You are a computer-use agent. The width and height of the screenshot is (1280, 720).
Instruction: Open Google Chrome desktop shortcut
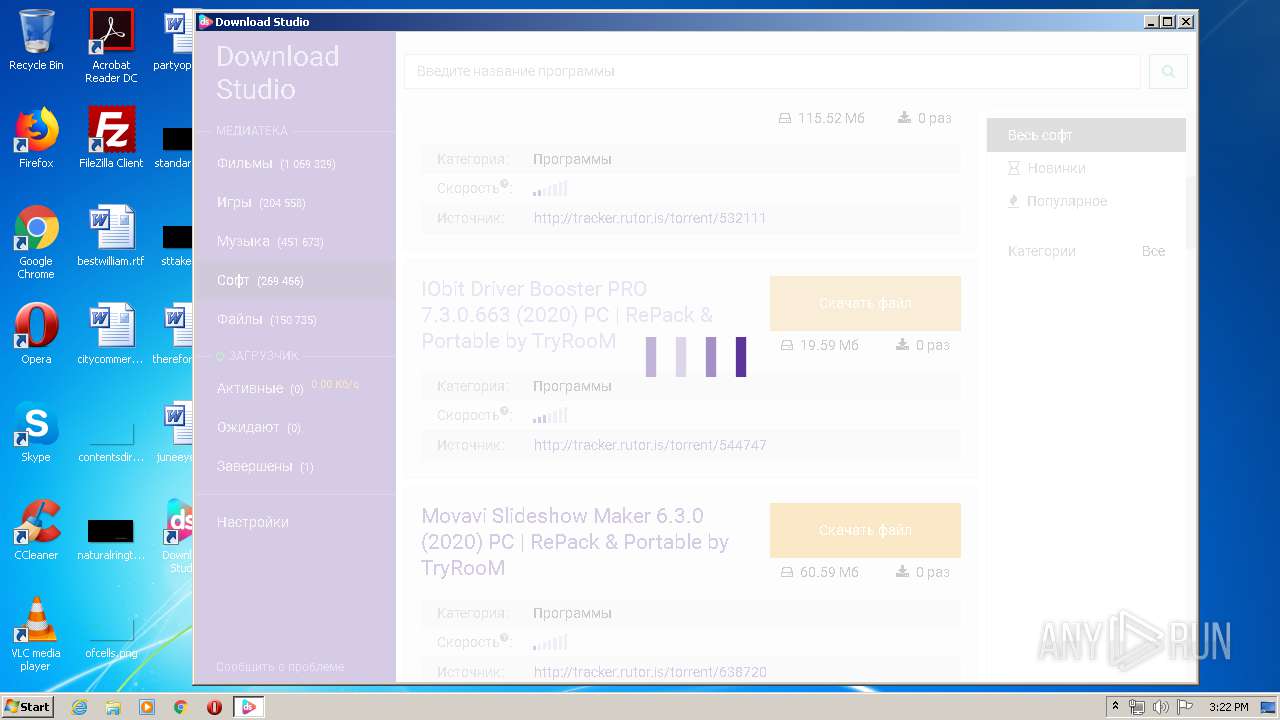(x=36, y=242)
